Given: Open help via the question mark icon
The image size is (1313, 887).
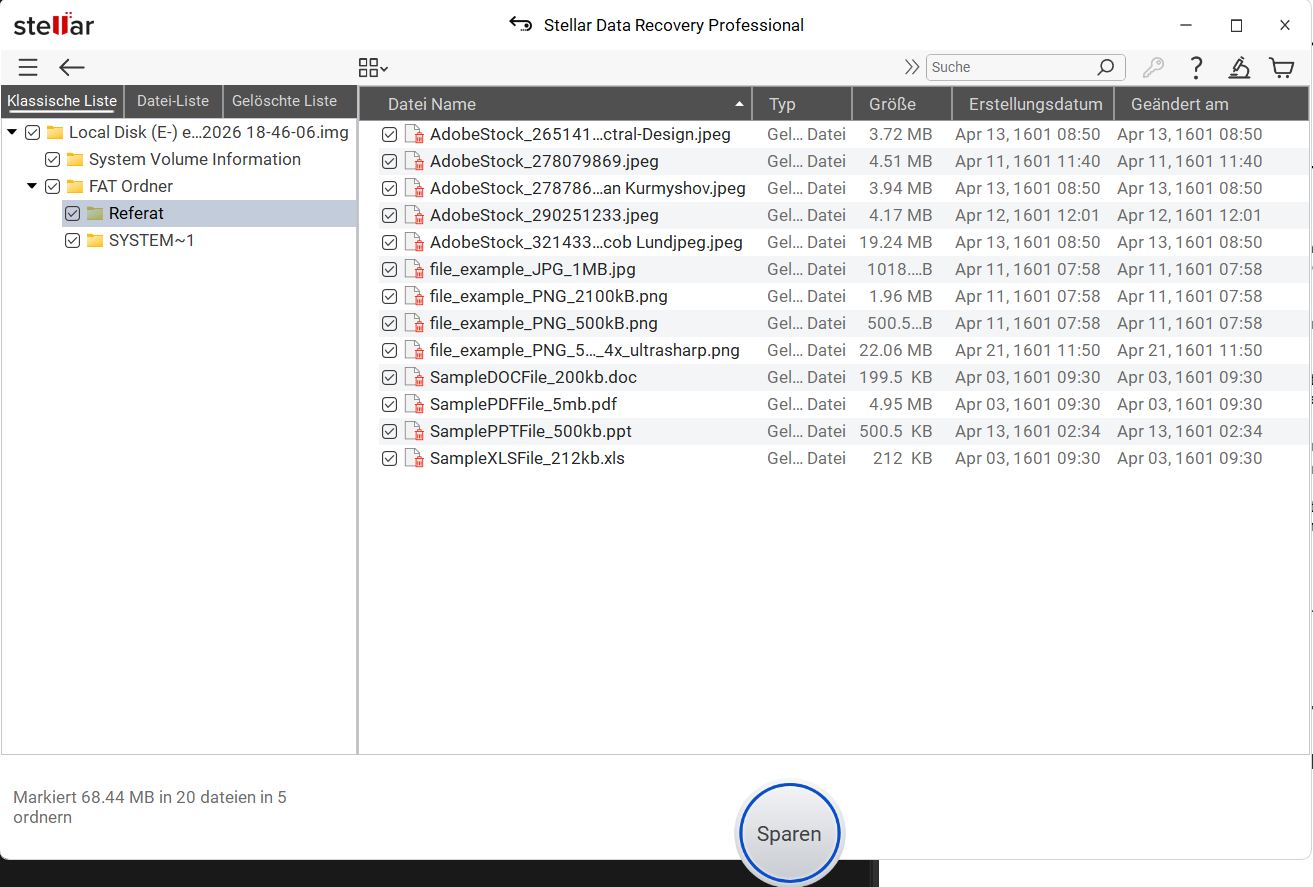Looking at the screenshot, I should click(1196, 67).
